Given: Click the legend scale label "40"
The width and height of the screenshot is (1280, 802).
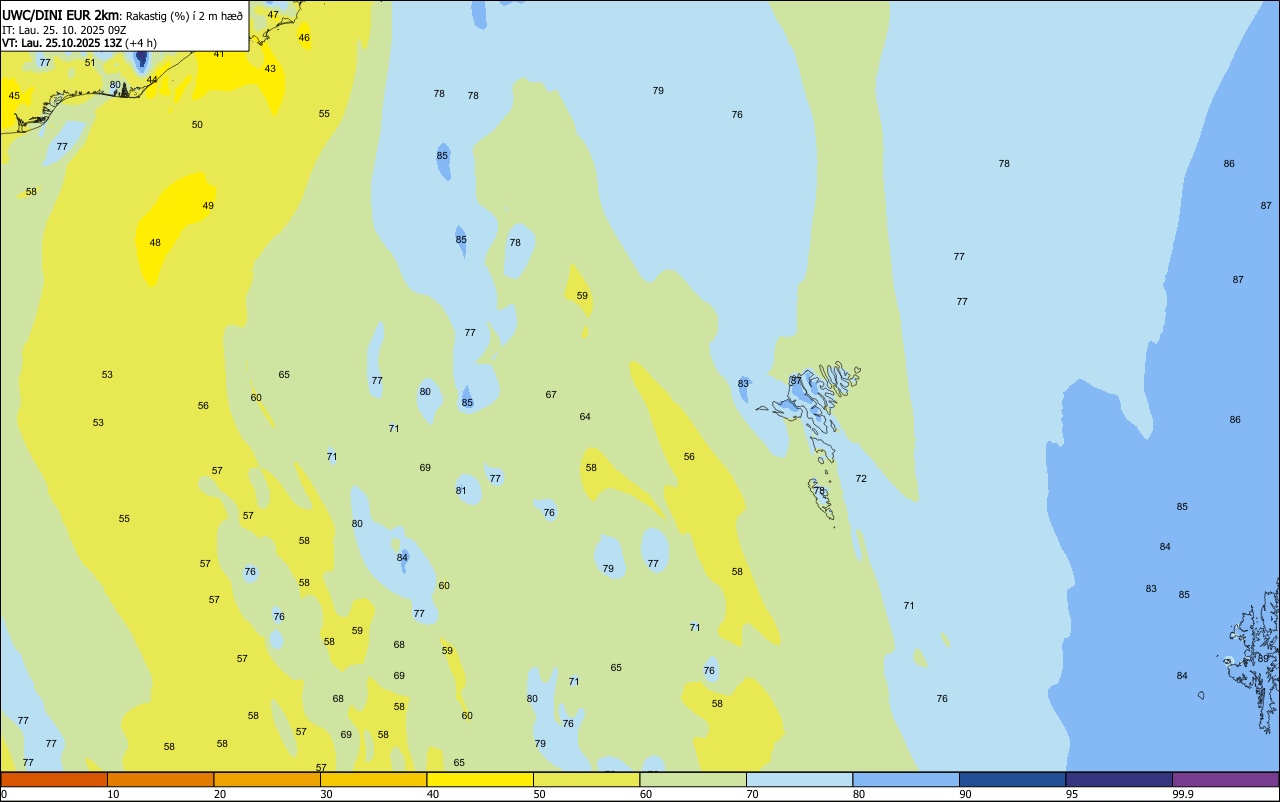Looking at the screenshot, I should tap(432, 794).
